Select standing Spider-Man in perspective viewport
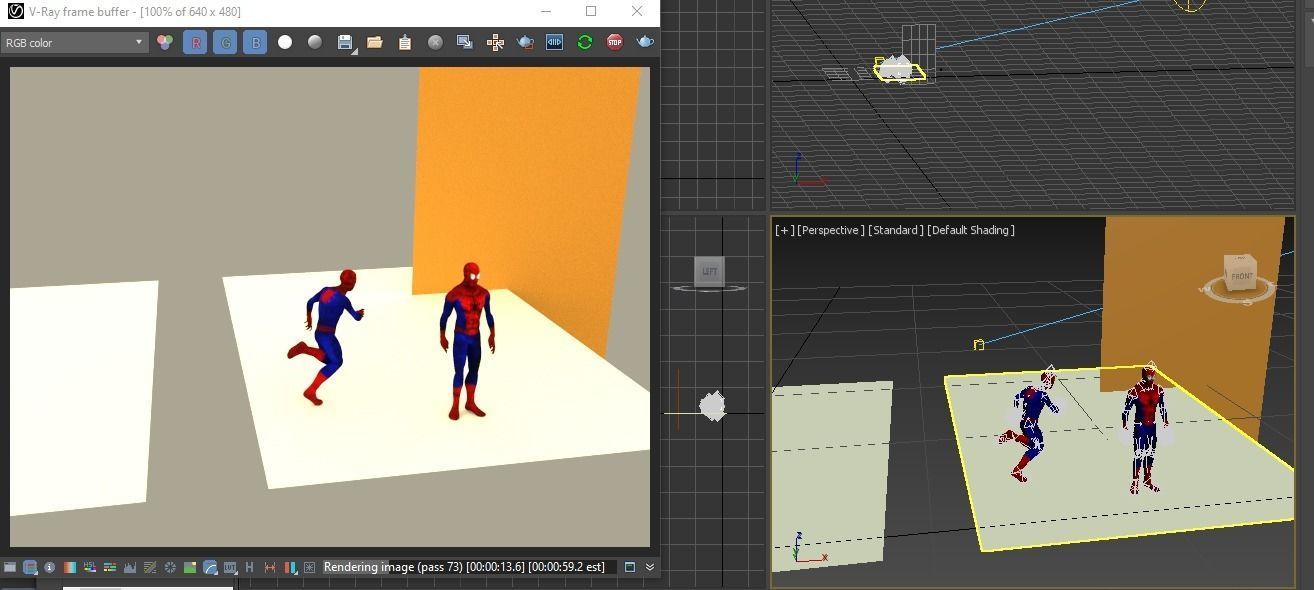1314x590 pixels. [1147, 430]
